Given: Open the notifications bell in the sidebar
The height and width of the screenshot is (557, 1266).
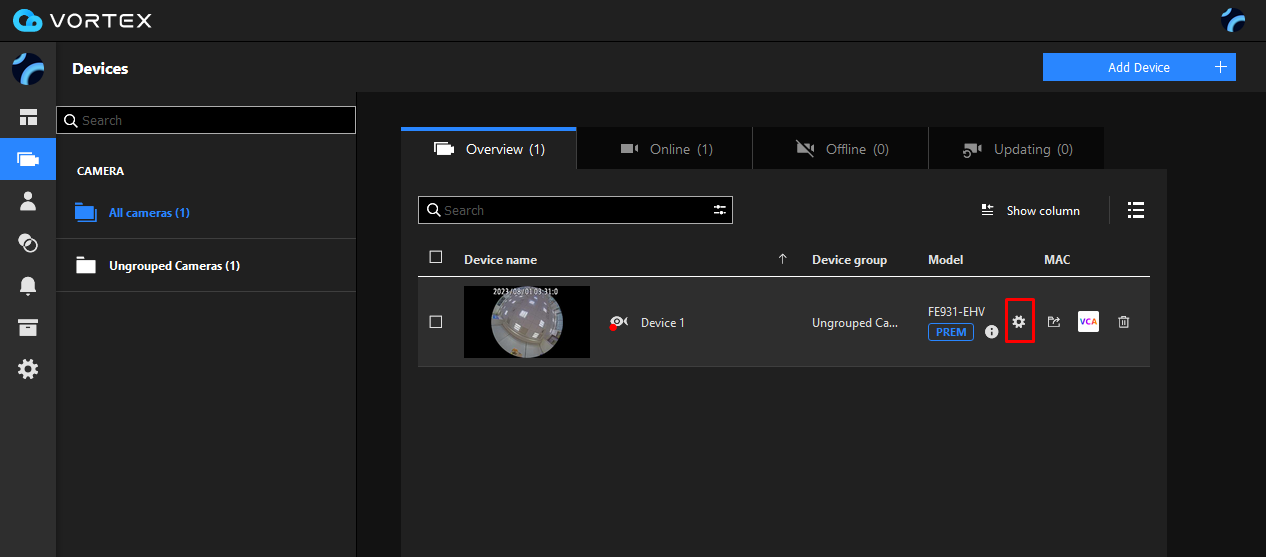Looking at the screenshot, I should [x=28, y=286].
